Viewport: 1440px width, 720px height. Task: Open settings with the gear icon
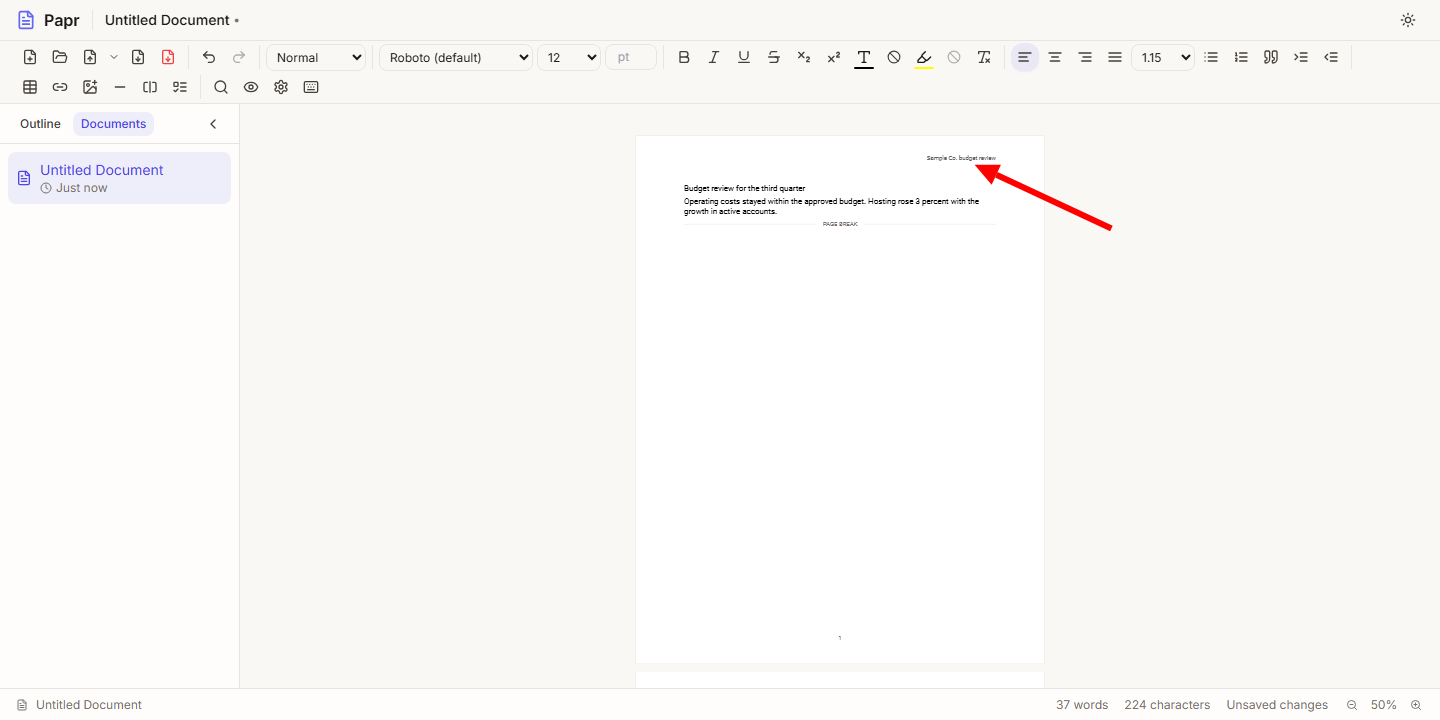281,87
